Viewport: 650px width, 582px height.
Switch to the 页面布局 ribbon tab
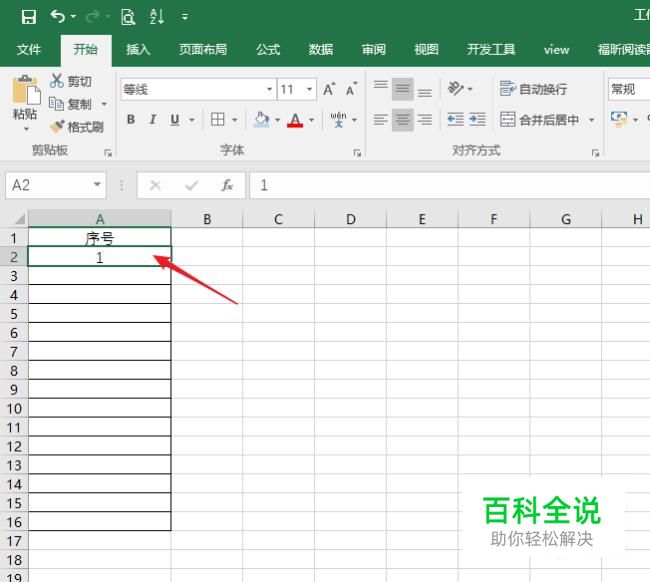[x=203, y=50]
